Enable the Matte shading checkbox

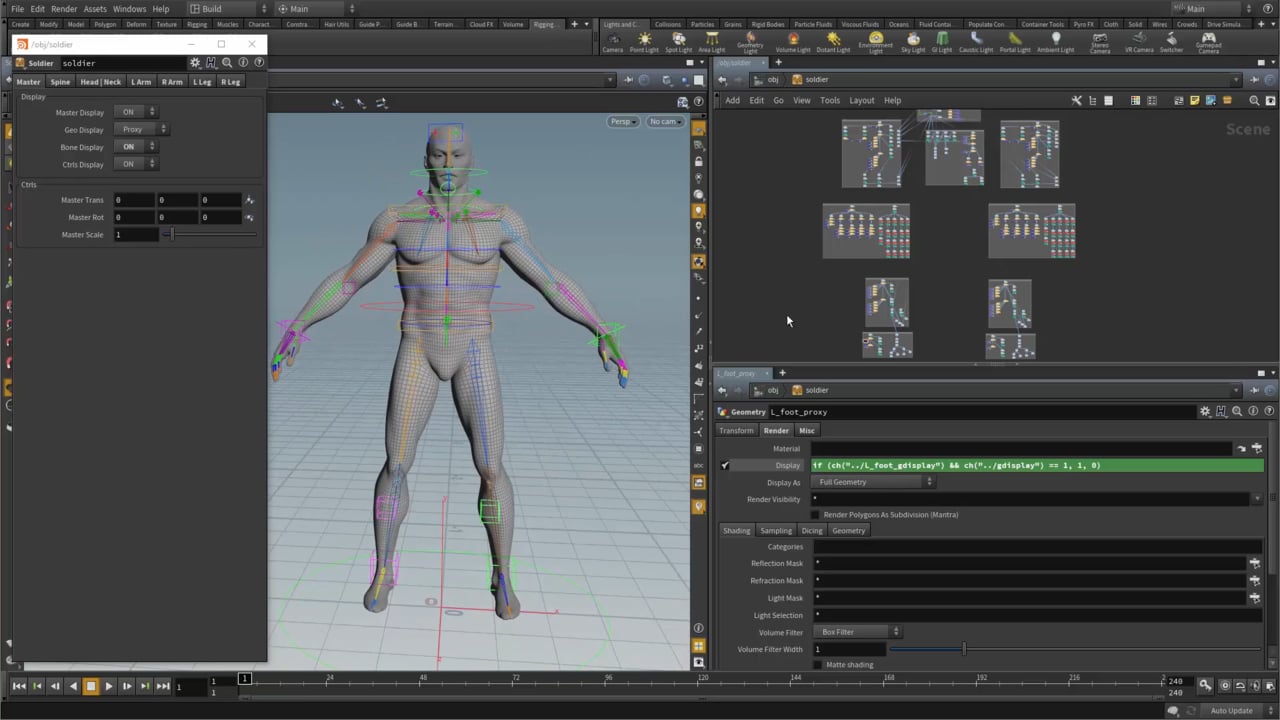[818, 665]
